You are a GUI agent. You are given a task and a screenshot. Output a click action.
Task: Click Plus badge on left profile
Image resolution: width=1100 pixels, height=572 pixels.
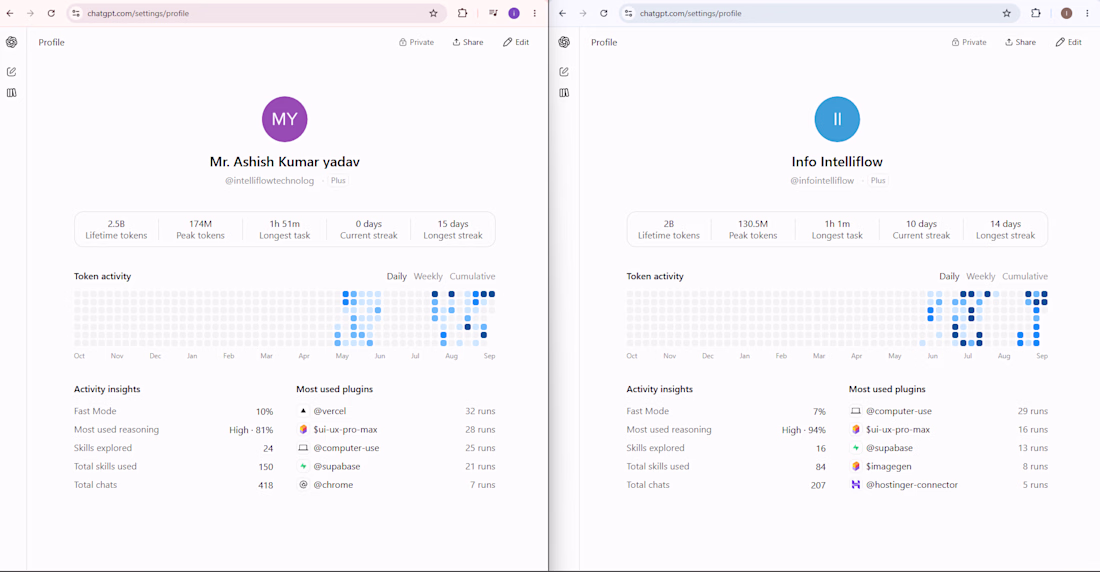338,181
